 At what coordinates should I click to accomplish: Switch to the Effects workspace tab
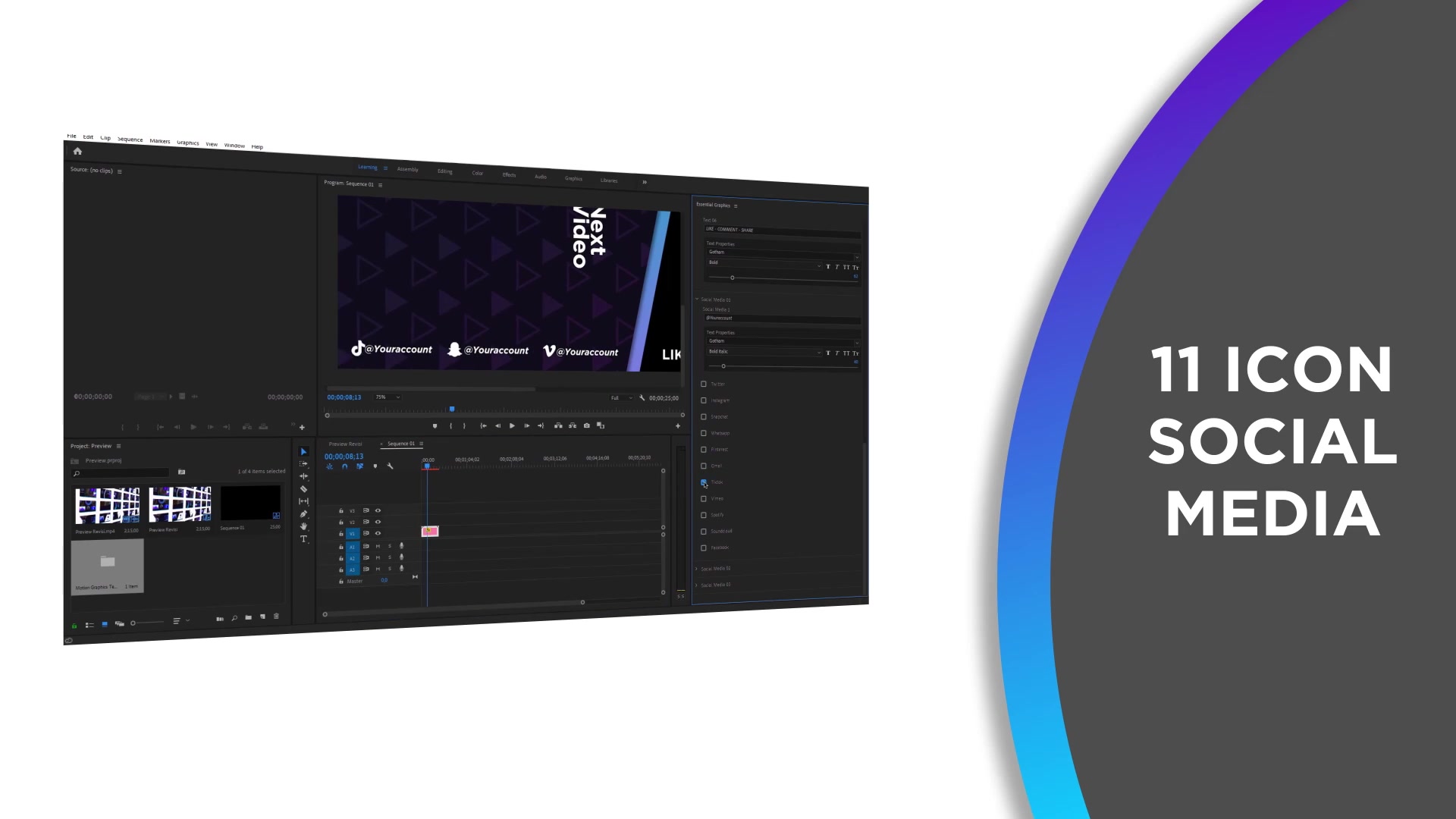pos(509,174)
